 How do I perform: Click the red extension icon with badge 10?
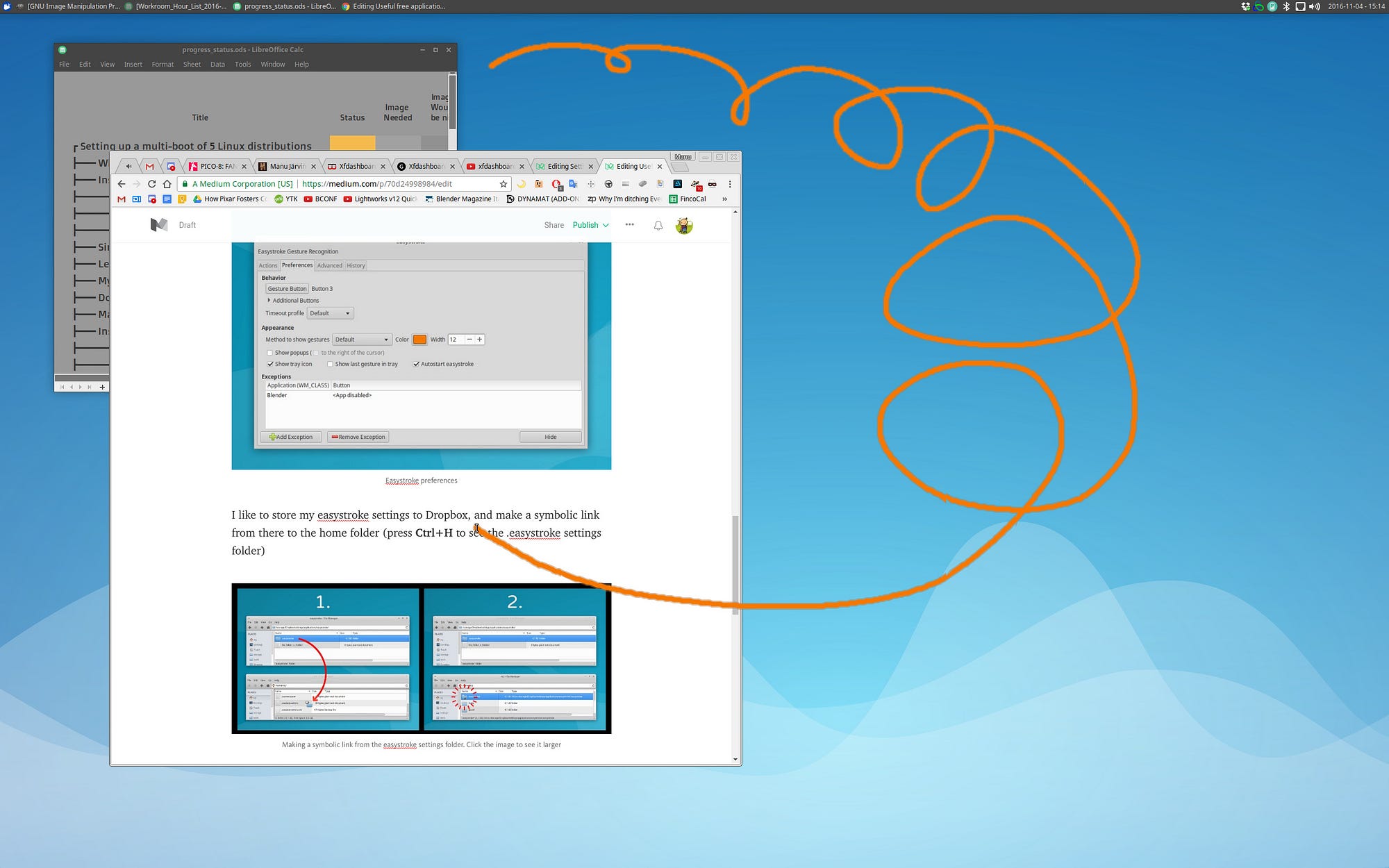coord(695,184)
